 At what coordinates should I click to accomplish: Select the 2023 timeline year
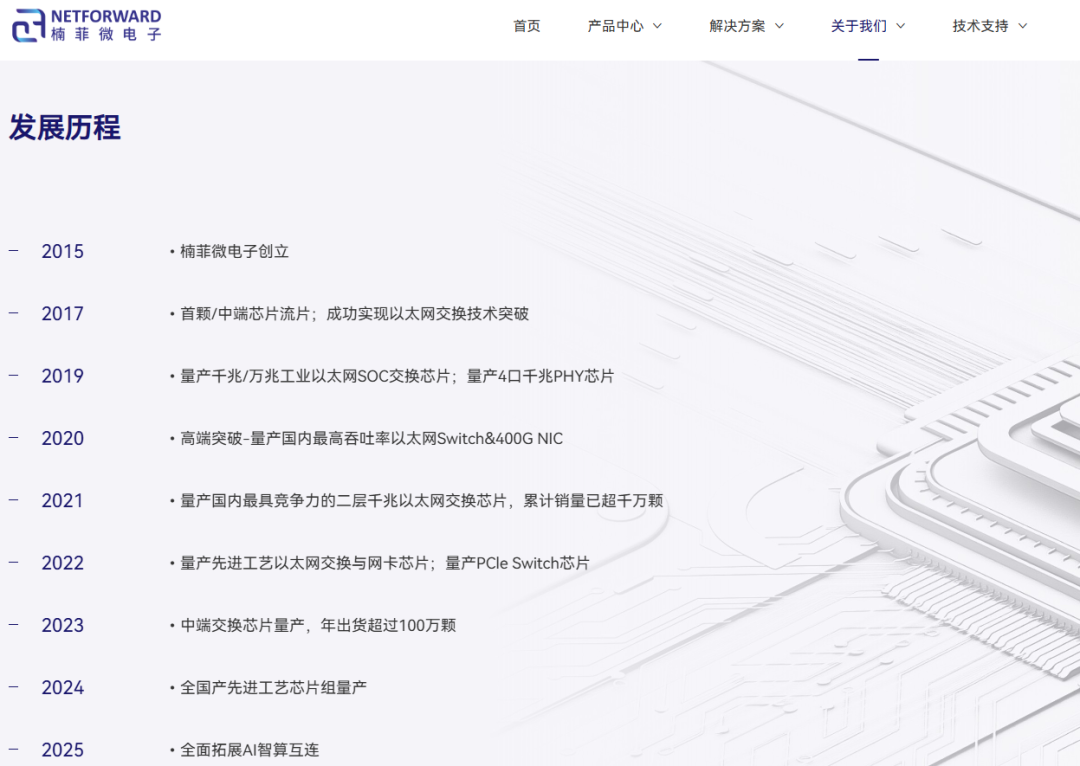(62, 626)
